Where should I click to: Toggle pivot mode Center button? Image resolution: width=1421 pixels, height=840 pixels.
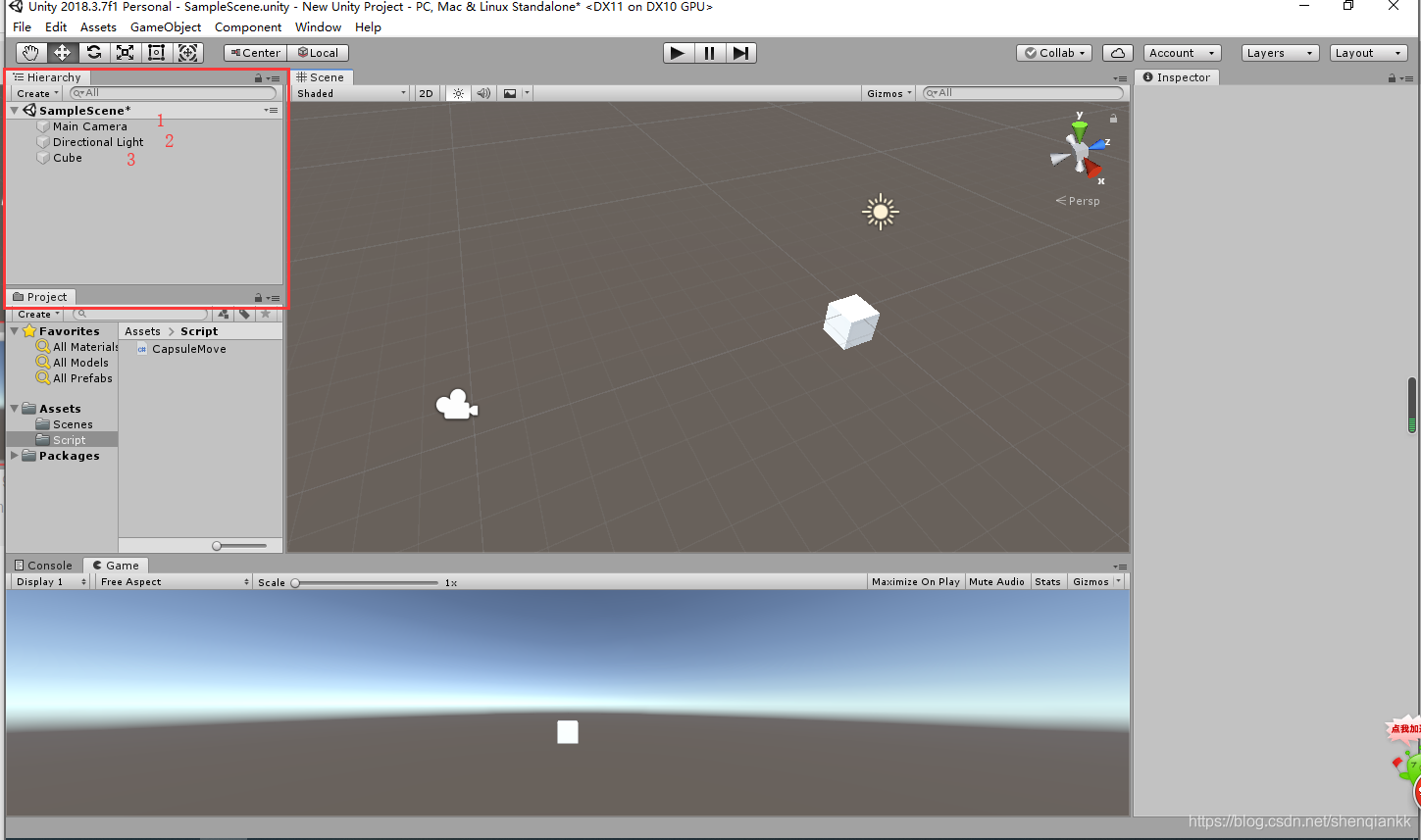click(x=255, y=53)
